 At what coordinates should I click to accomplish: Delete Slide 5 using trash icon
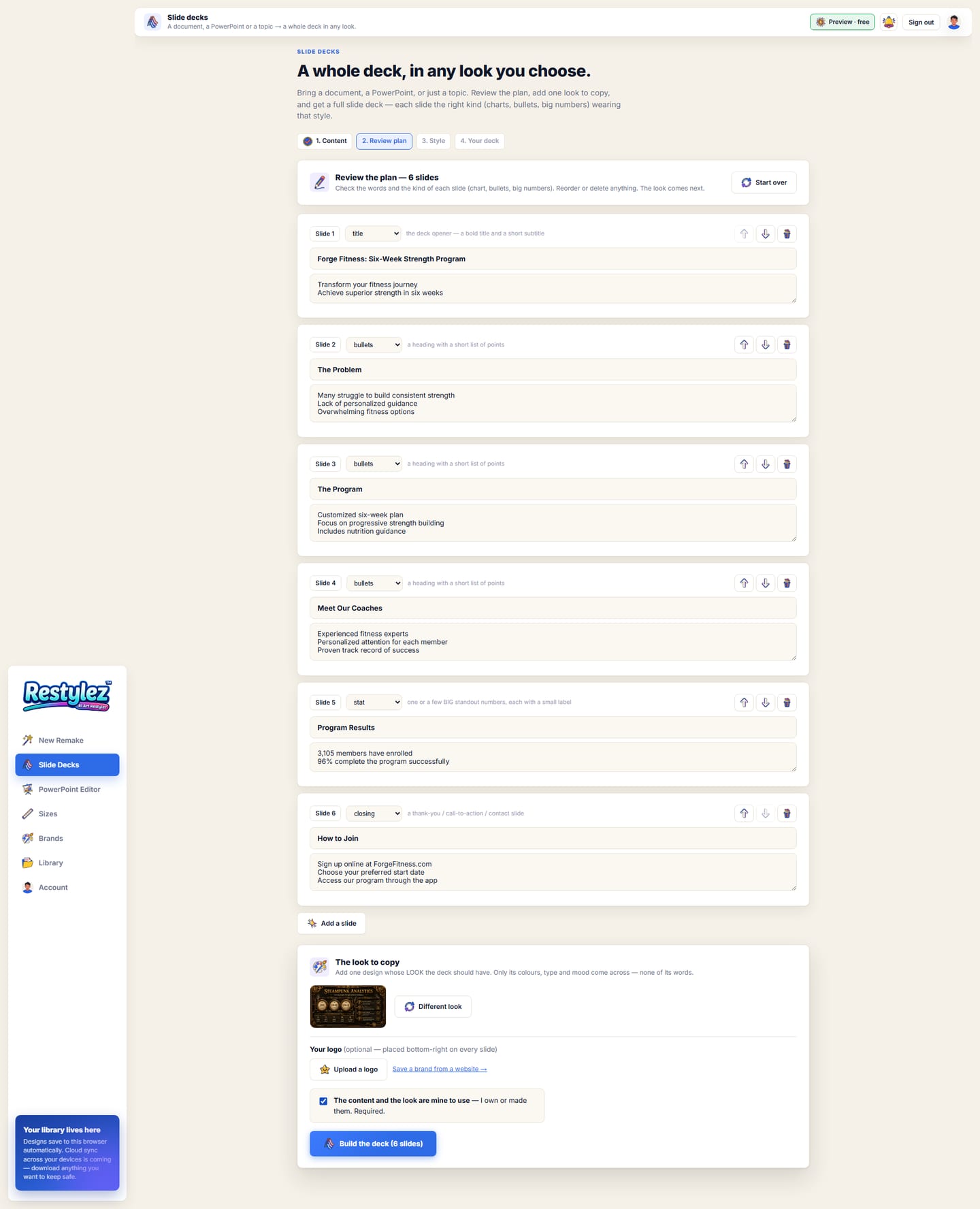[787, 703]
